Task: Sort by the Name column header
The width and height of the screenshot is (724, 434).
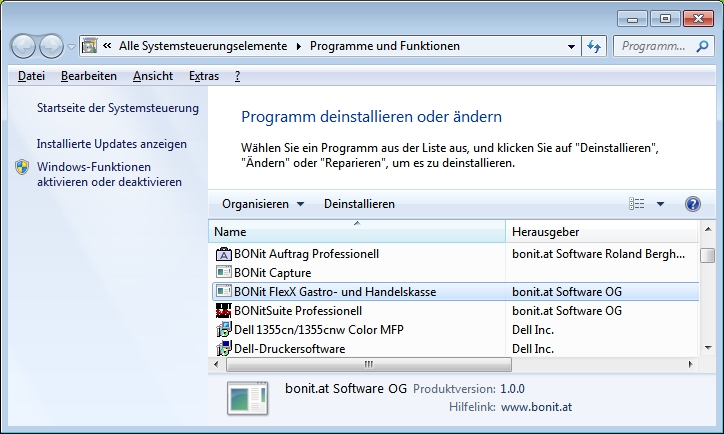Action: [357, 232]
